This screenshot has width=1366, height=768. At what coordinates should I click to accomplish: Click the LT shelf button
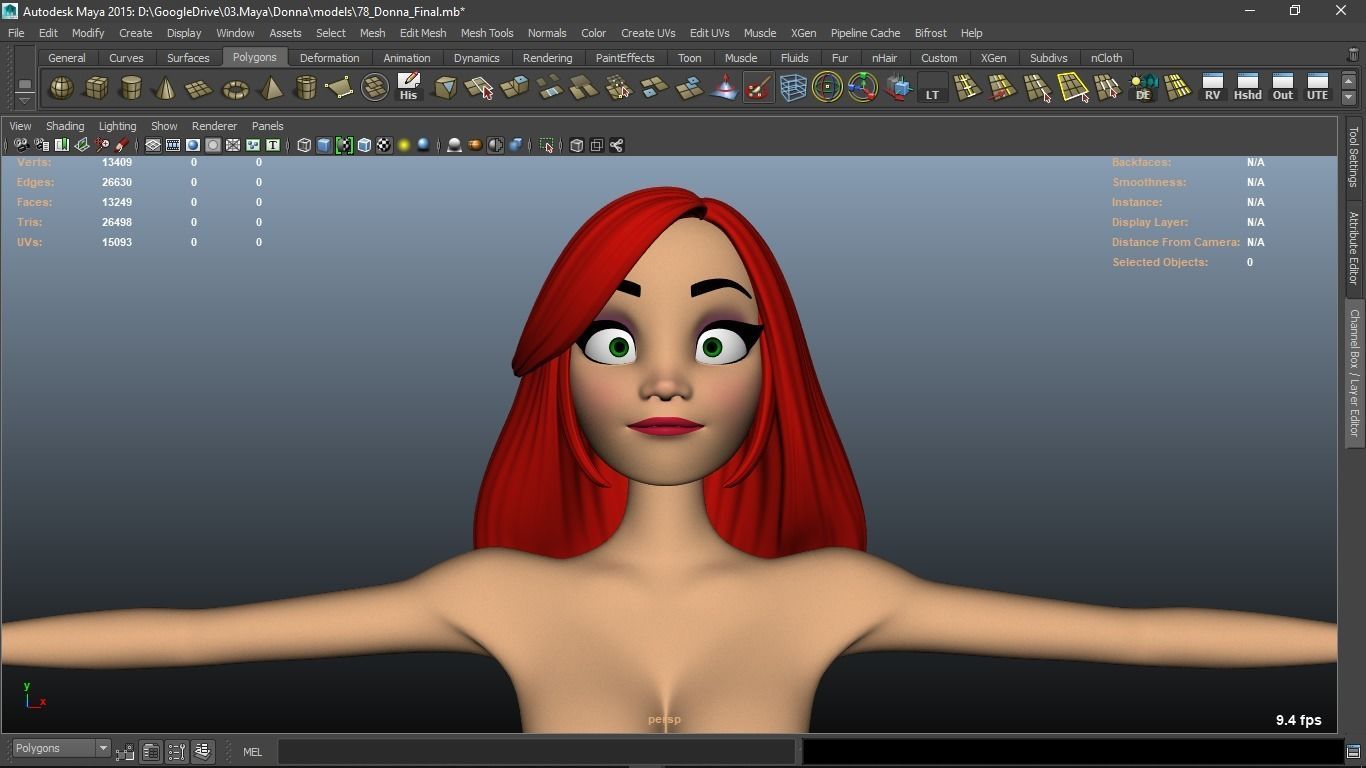point(932,88)
